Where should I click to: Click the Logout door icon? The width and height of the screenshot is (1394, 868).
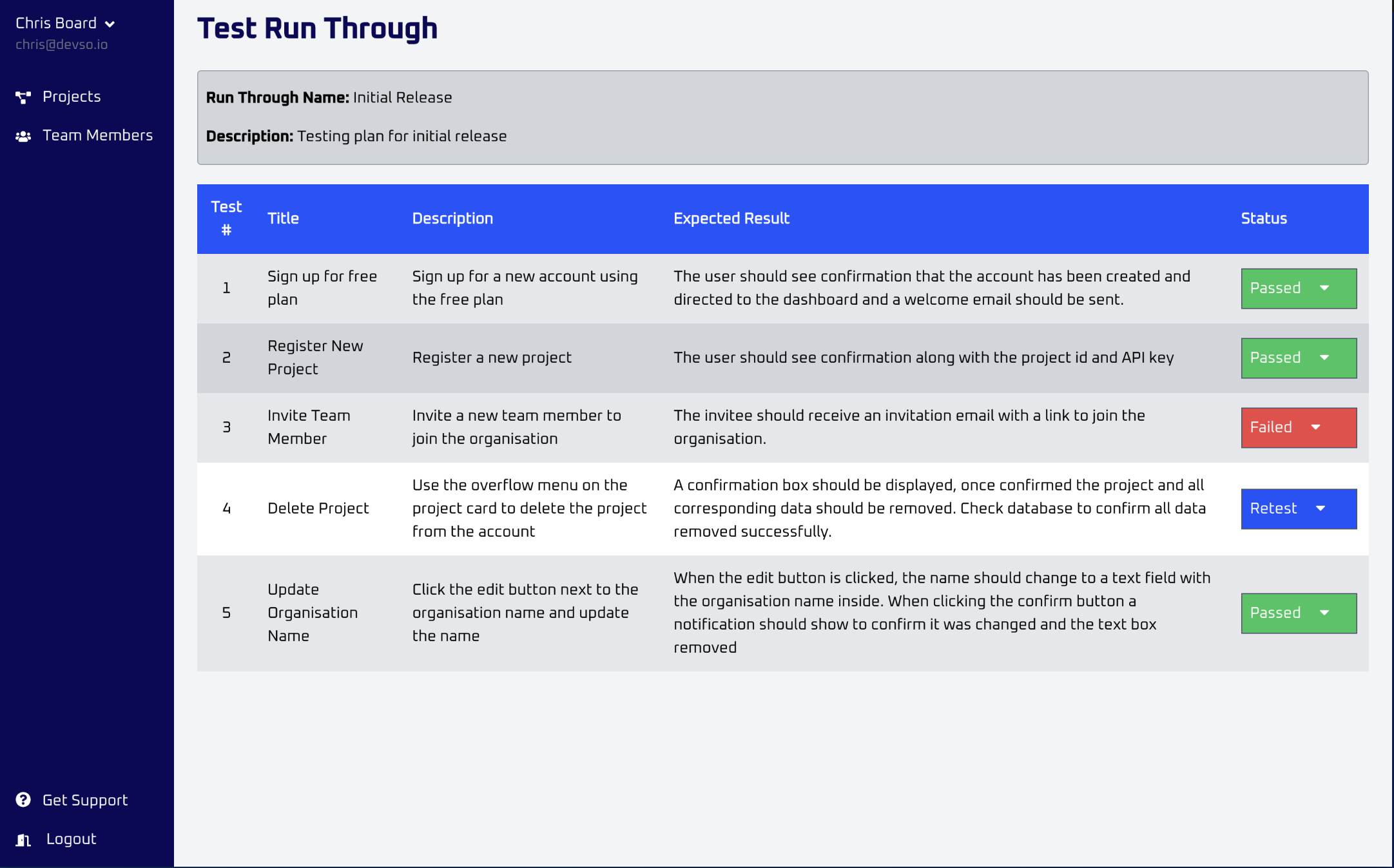point(23,839)
